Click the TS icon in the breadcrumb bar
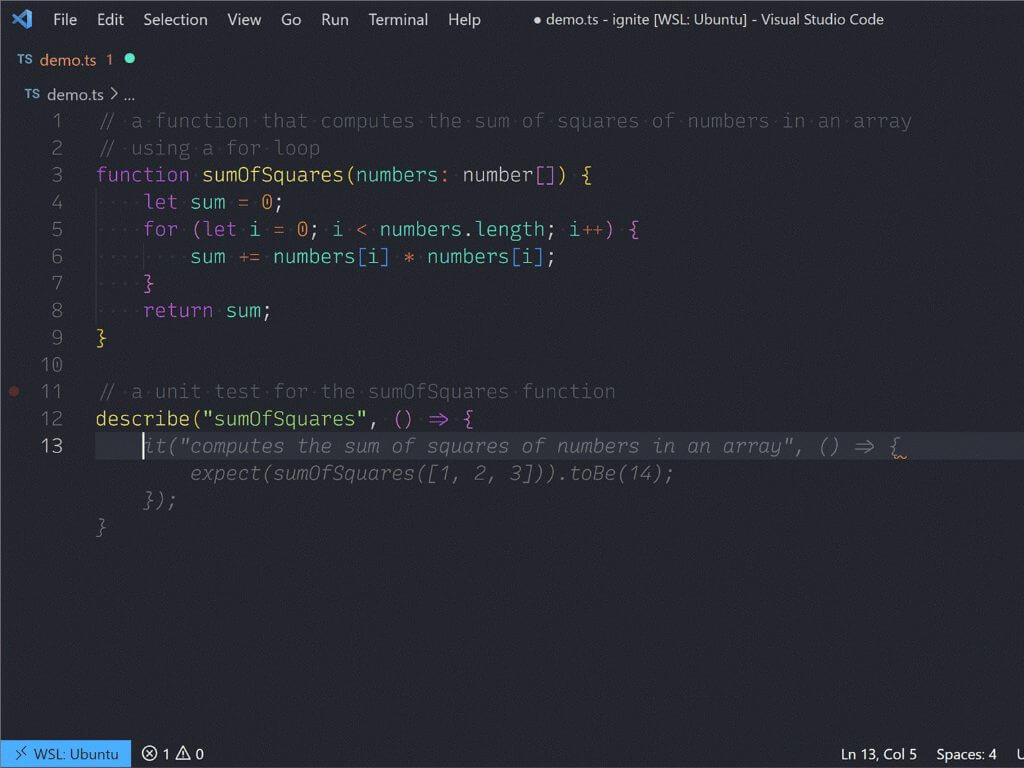This screenshot has width=1024, height=768. pos(31,92)
